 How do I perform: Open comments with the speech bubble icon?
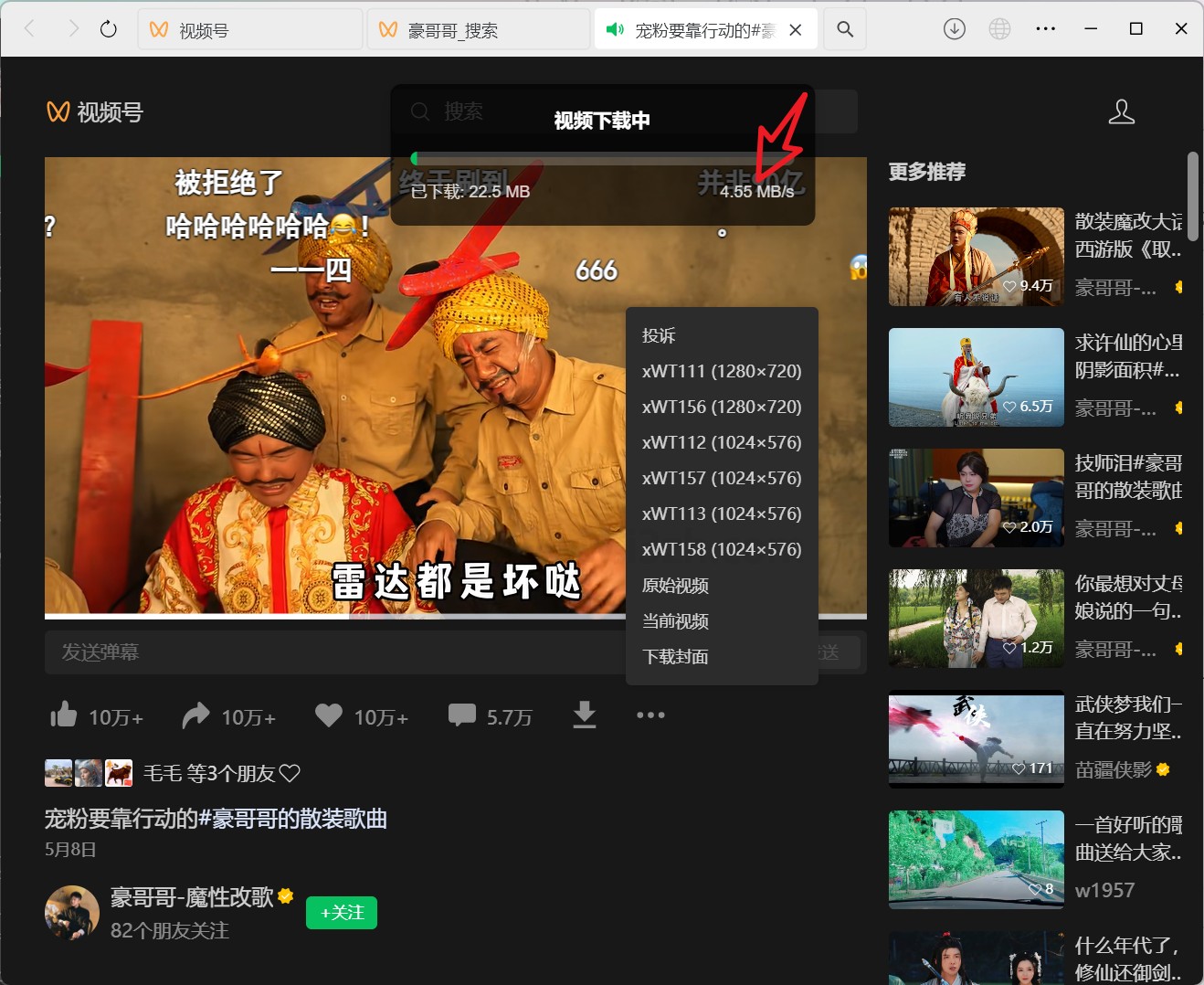tap(462, 715)
